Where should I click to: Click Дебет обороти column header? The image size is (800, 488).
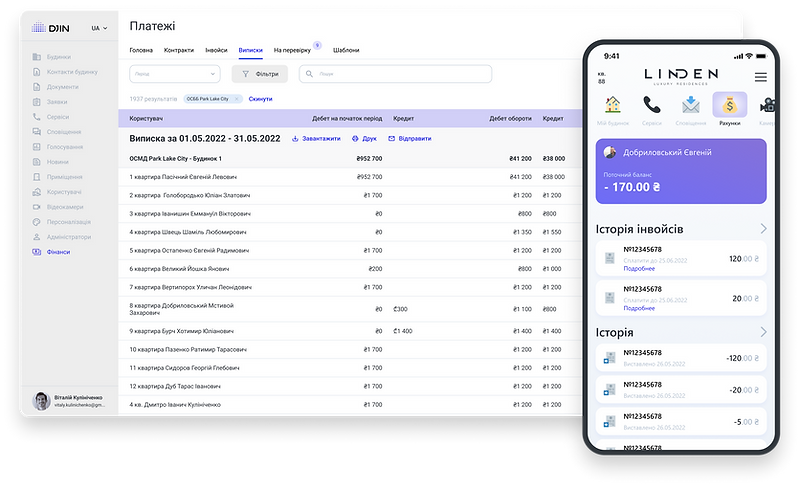[x=510, y=118]
